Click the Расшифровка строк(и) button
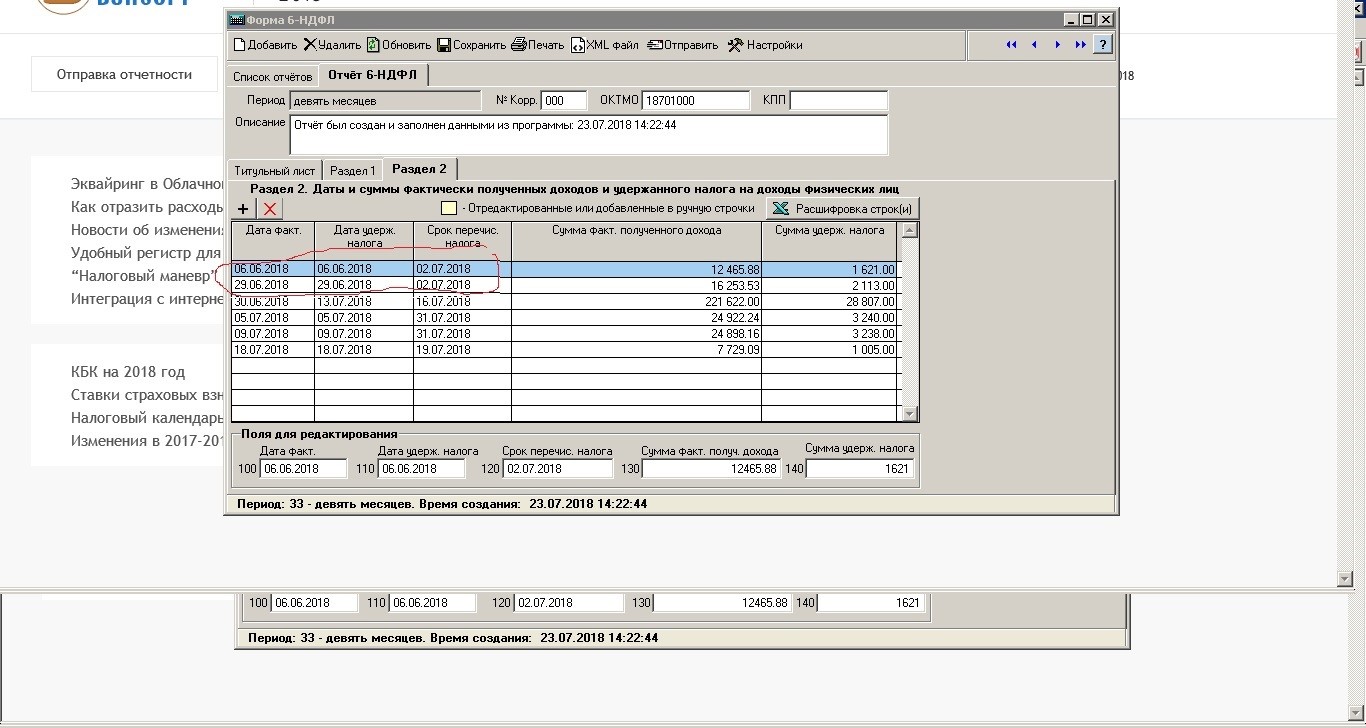1366x728 pixels. tap(842, 209)
